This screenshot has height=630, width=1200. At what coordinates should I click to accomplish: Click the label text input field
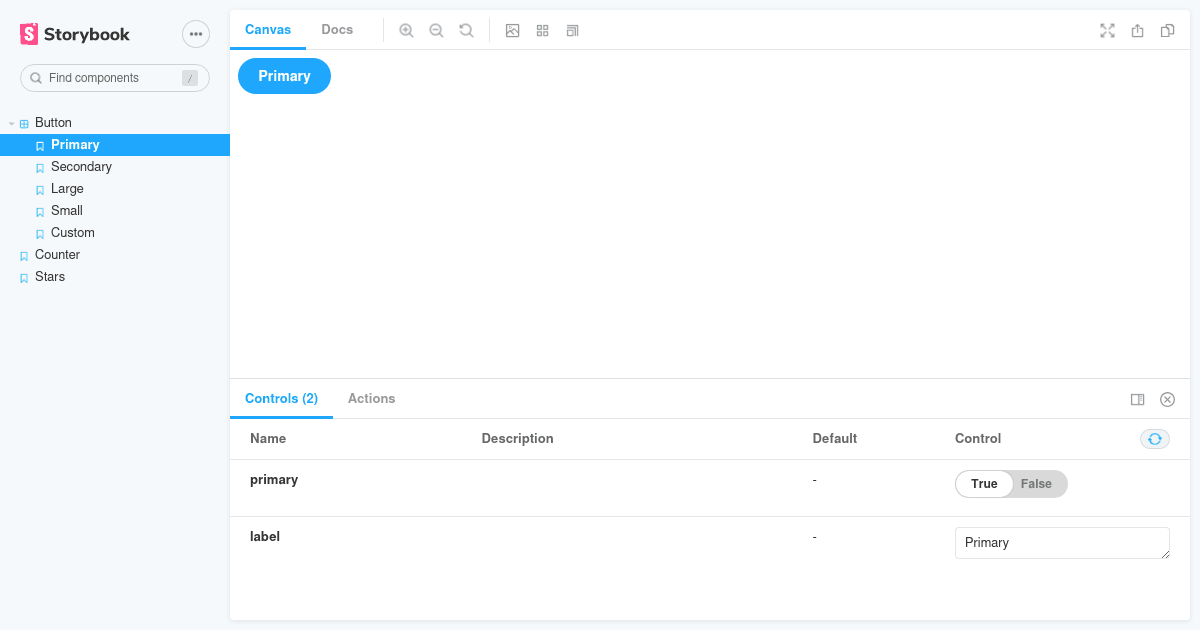(x=1062, y=542)
